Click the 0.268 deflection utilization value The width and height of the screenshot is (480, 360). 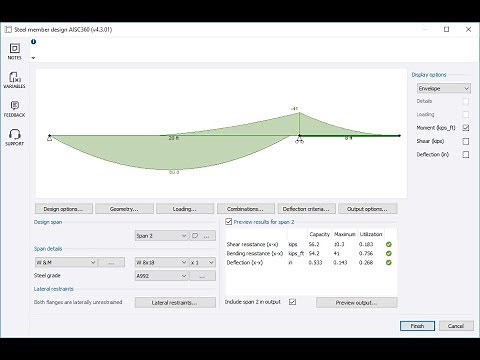click(x=366, y=263)
